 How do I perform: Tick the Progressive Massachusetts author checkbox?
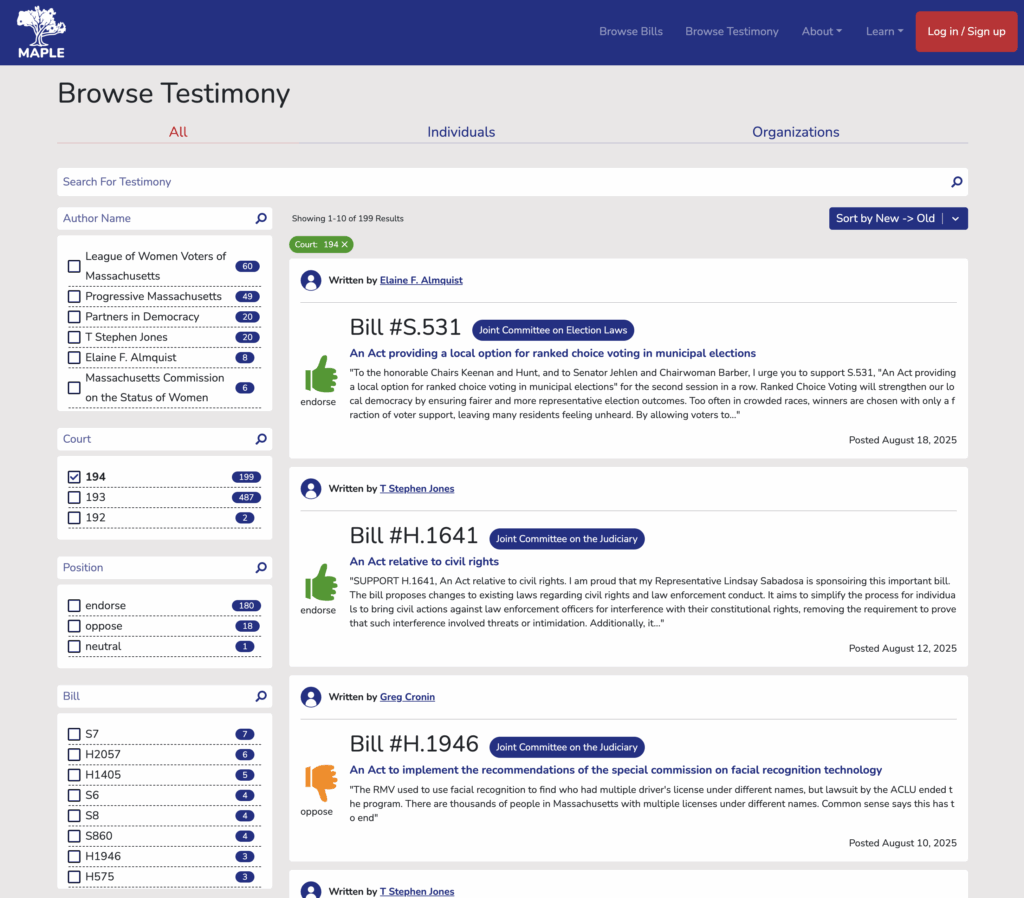point(74,297)
